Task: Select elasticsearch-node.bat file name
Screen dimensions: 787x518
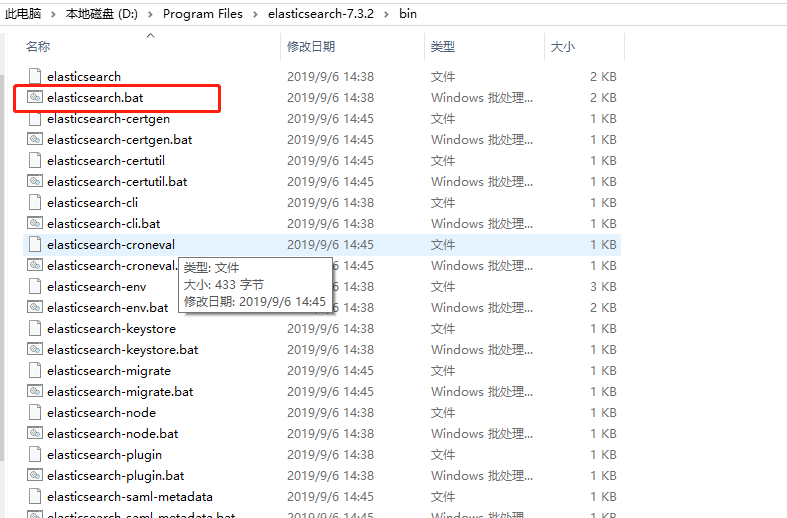Action: (112, 434)
